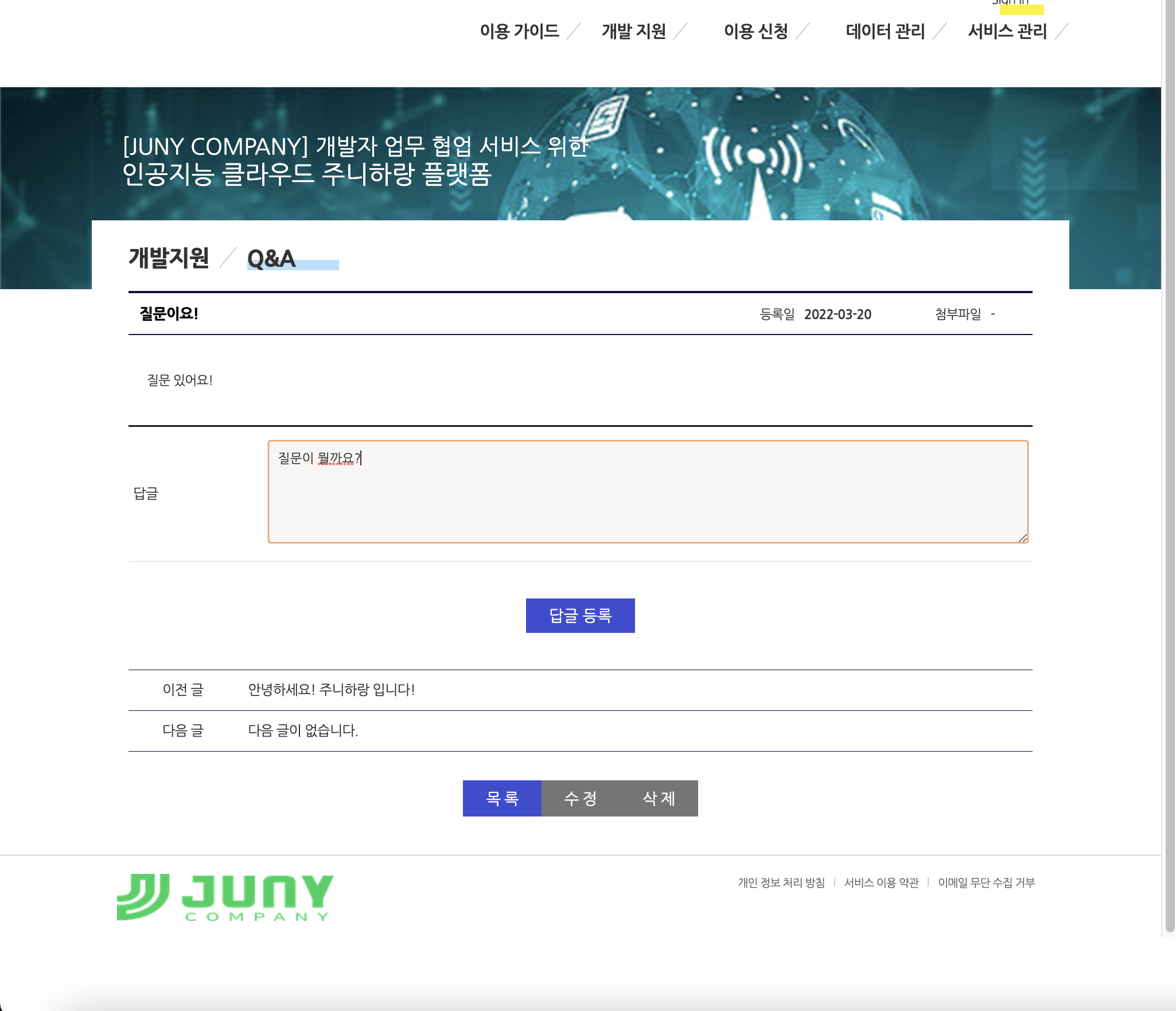Image resolution: width=1176 pixels, height=1011 pixels.
Task: Click the Q&A breadcrumb heading
Action: click(x=271, y=259)
